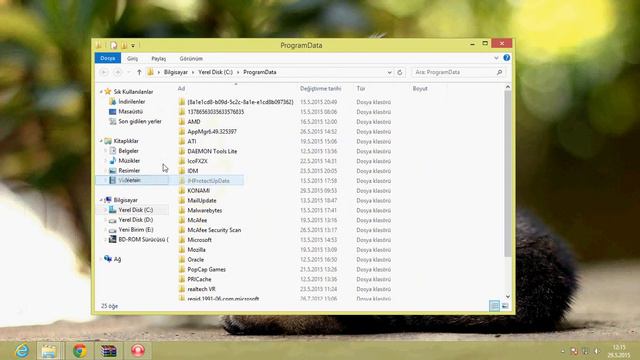Viewport: 640px width, 360px height.
Task: Select the Oracle folder icon
Action: [182, 260]
